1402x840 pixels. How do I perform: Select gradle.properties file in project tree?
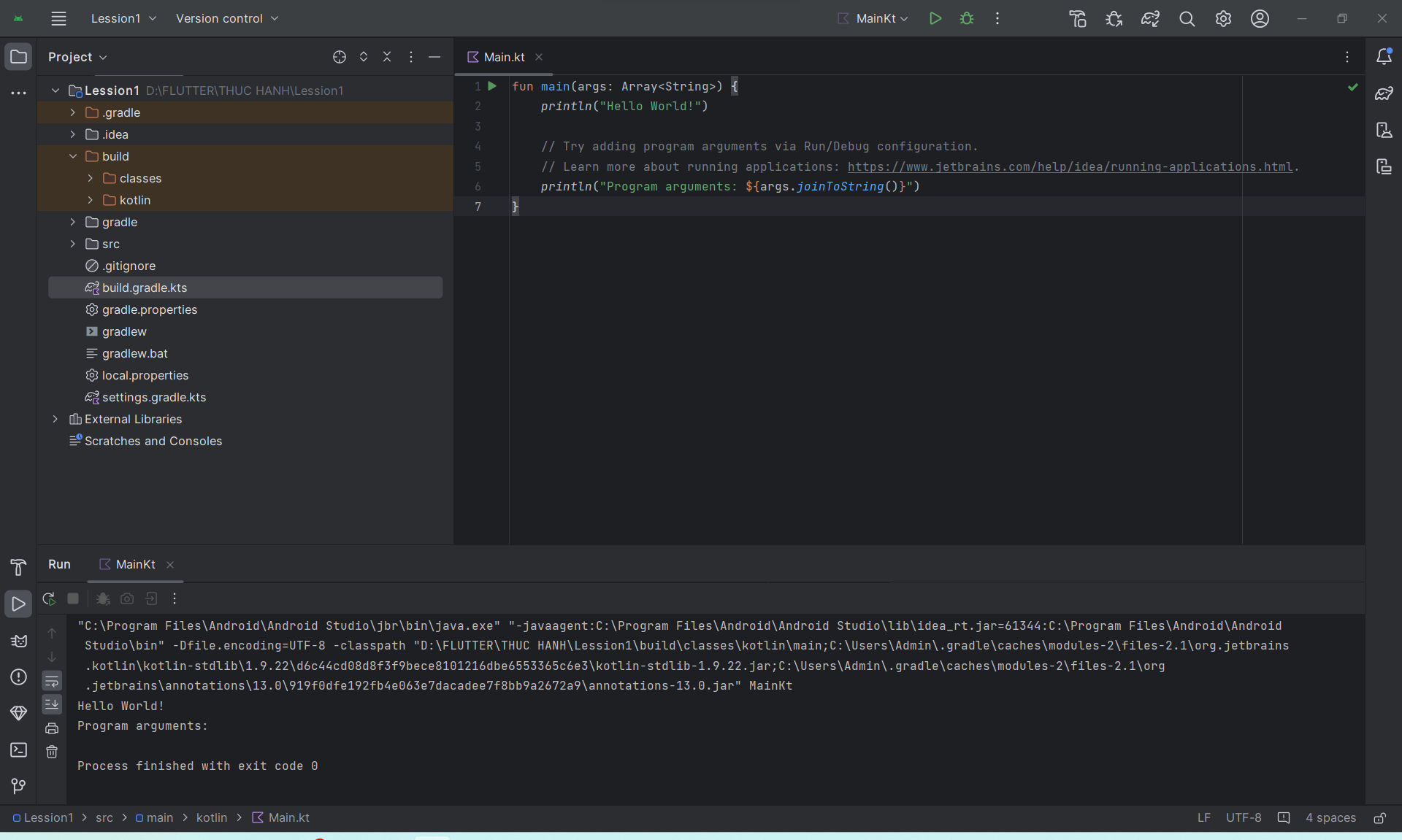[x=150, y=309]
